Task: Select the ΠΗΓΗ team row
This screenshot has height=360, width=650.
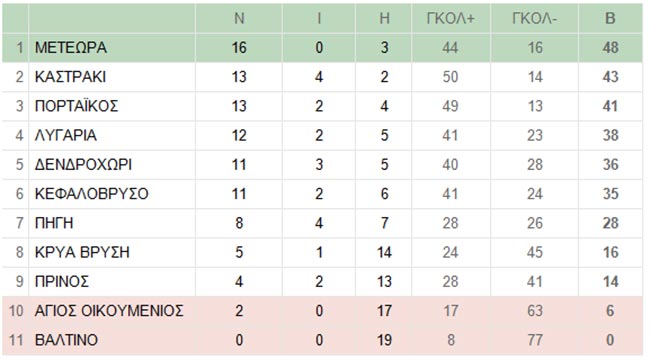Action: coord(323,223)
